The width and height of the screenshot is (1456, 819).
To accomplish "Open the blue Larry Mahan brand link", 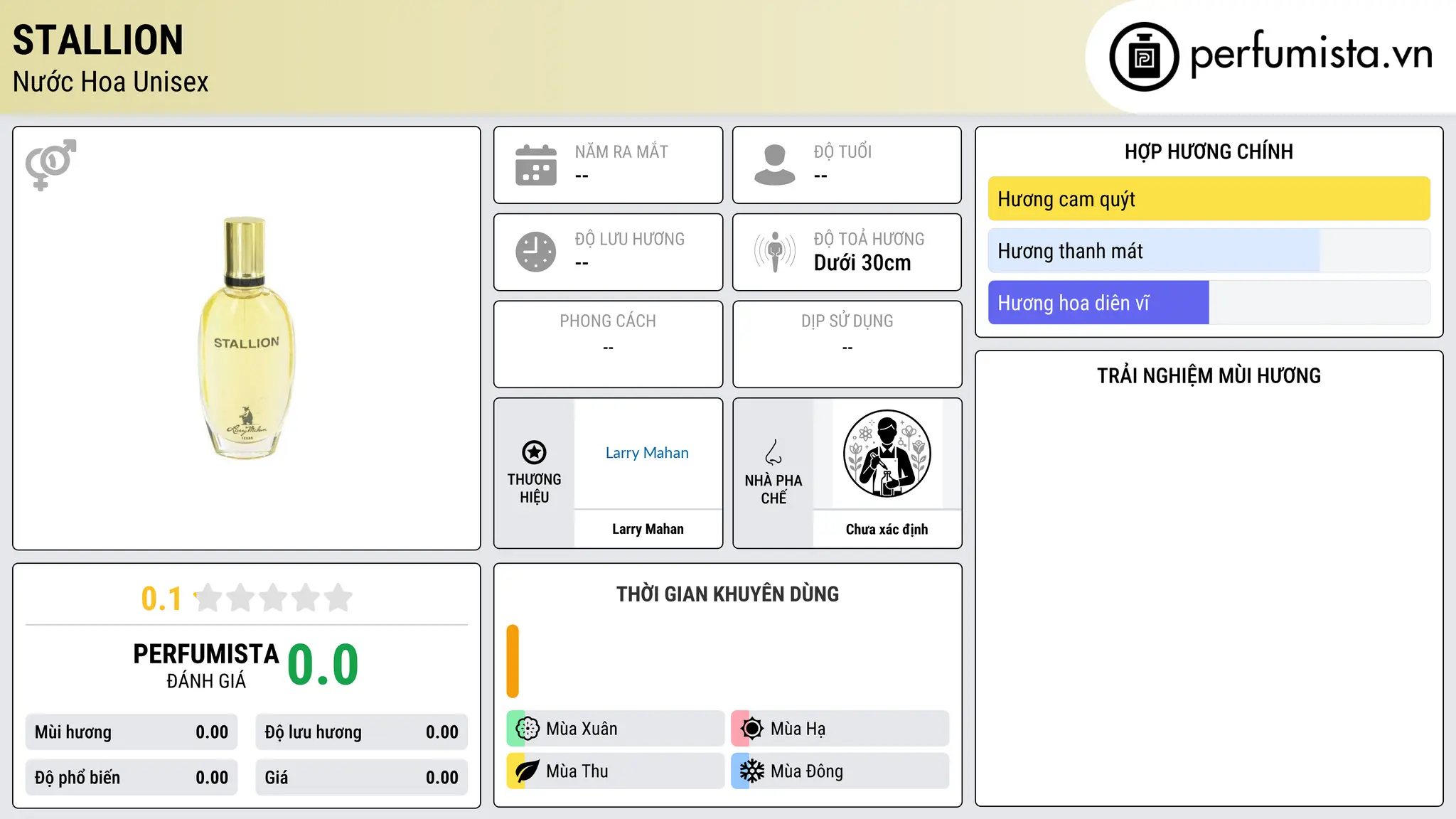I will (647, 453).
